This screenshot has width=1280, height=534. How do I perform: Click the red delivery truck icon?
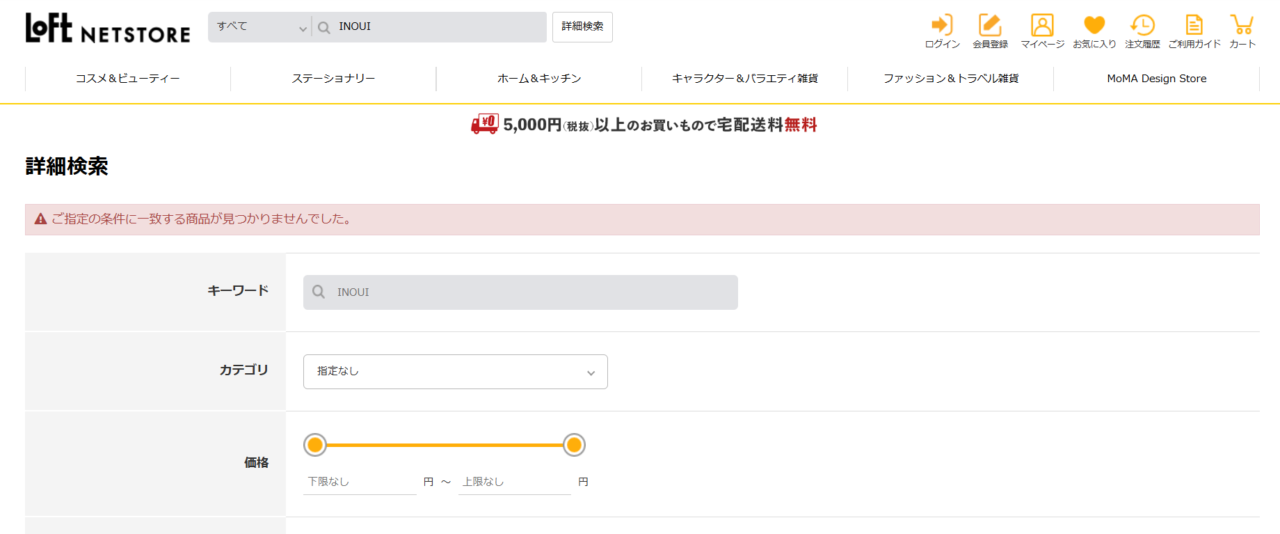pos(485,125)
